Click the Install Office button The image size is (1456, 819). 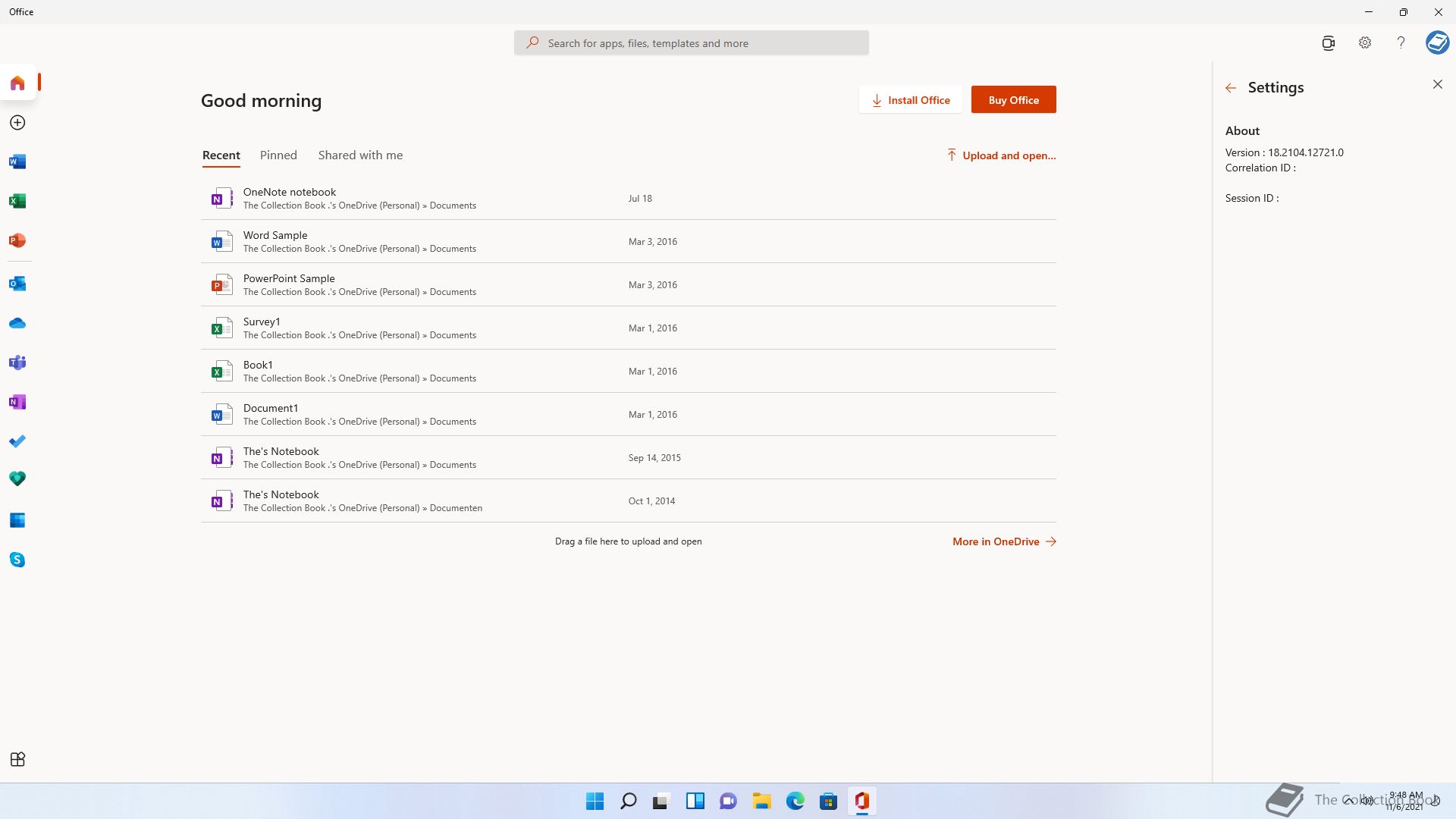910,100
